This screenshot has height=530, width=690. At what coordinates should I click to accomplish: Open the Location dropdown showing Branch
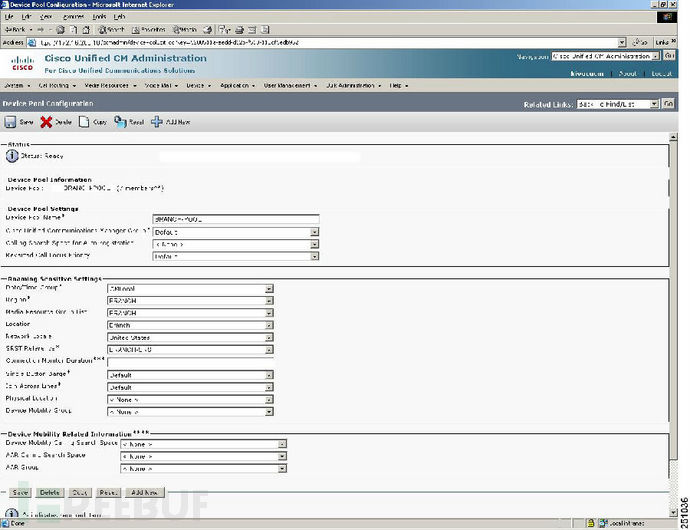[190, 325]
